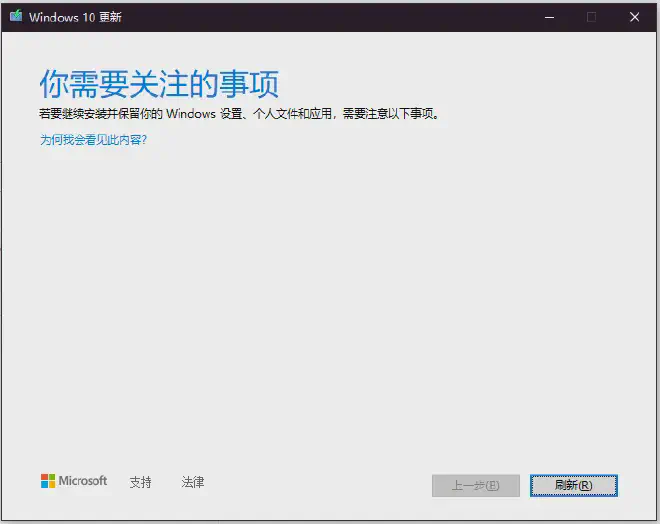660x524 pixels.
Task: Click the 刷新(R) refresh button
Action: (574, 486)
